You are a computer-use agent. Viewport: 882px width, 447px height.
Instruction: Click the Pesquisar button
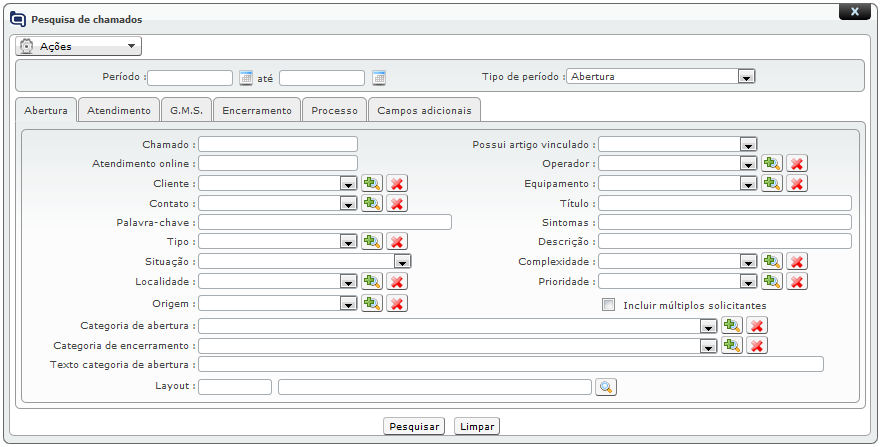click(414, 426)
